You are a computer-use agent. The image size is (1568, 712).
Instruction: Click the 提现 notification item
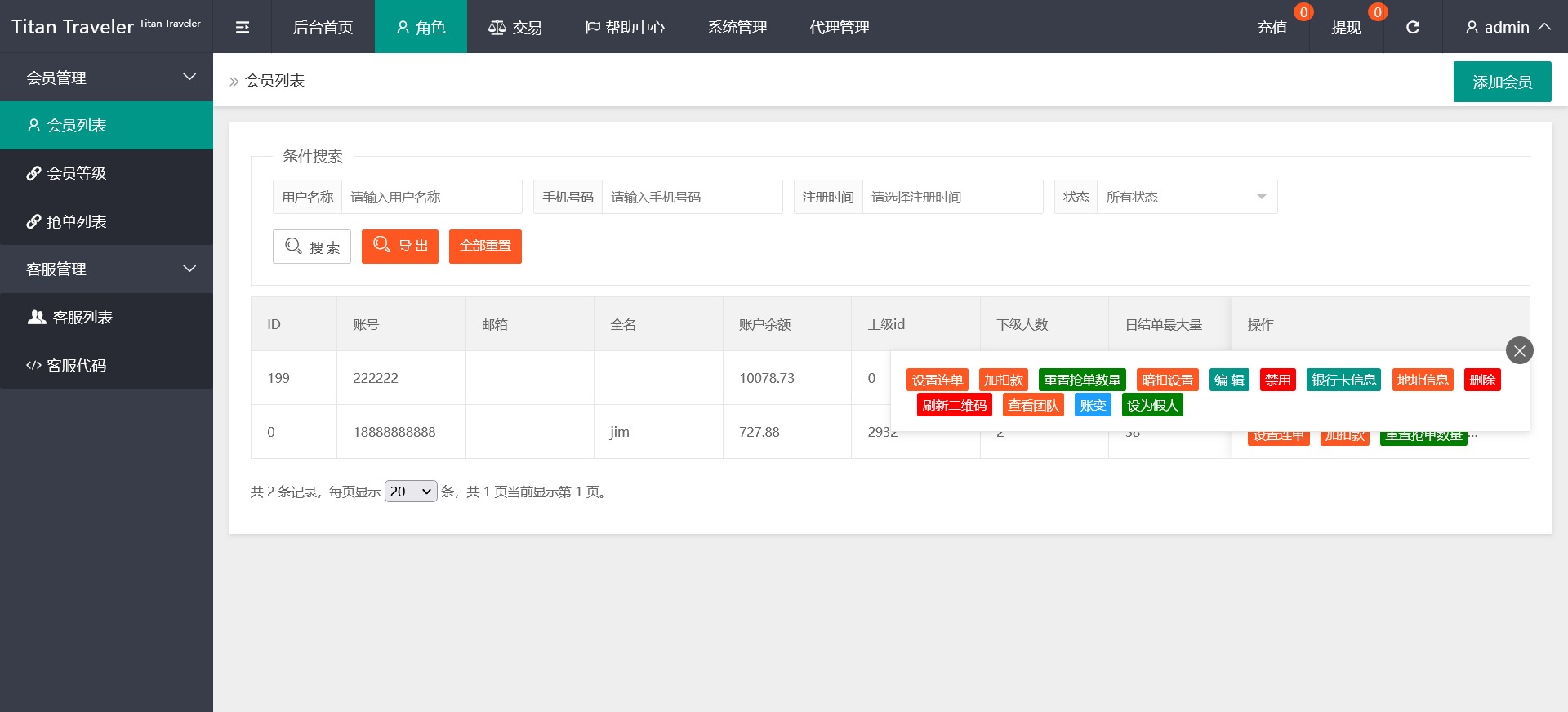click(1346, 27)
